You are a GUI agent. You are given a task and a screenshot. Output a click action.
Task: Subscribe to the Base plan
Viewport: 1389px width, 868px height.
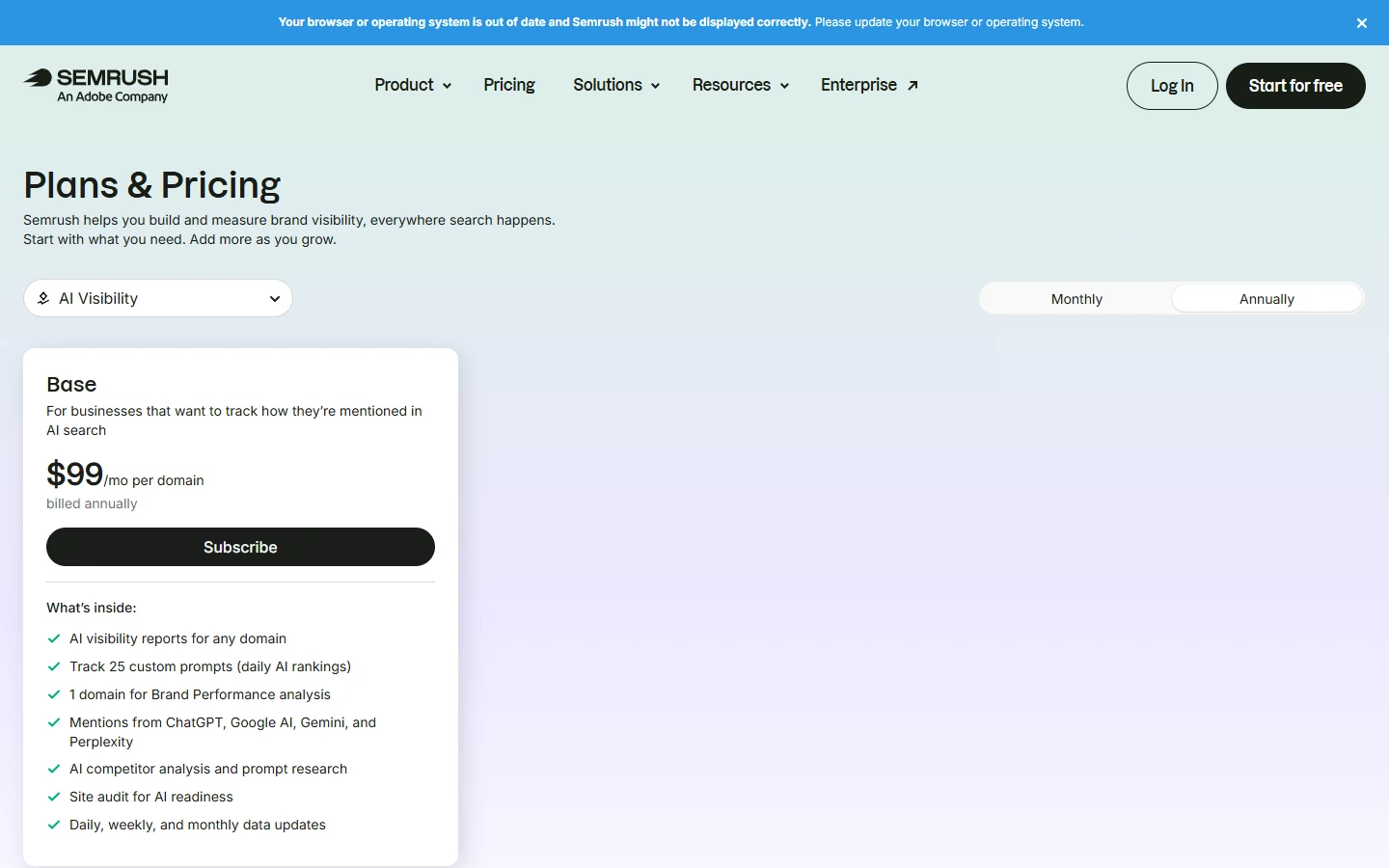point(240,547)
